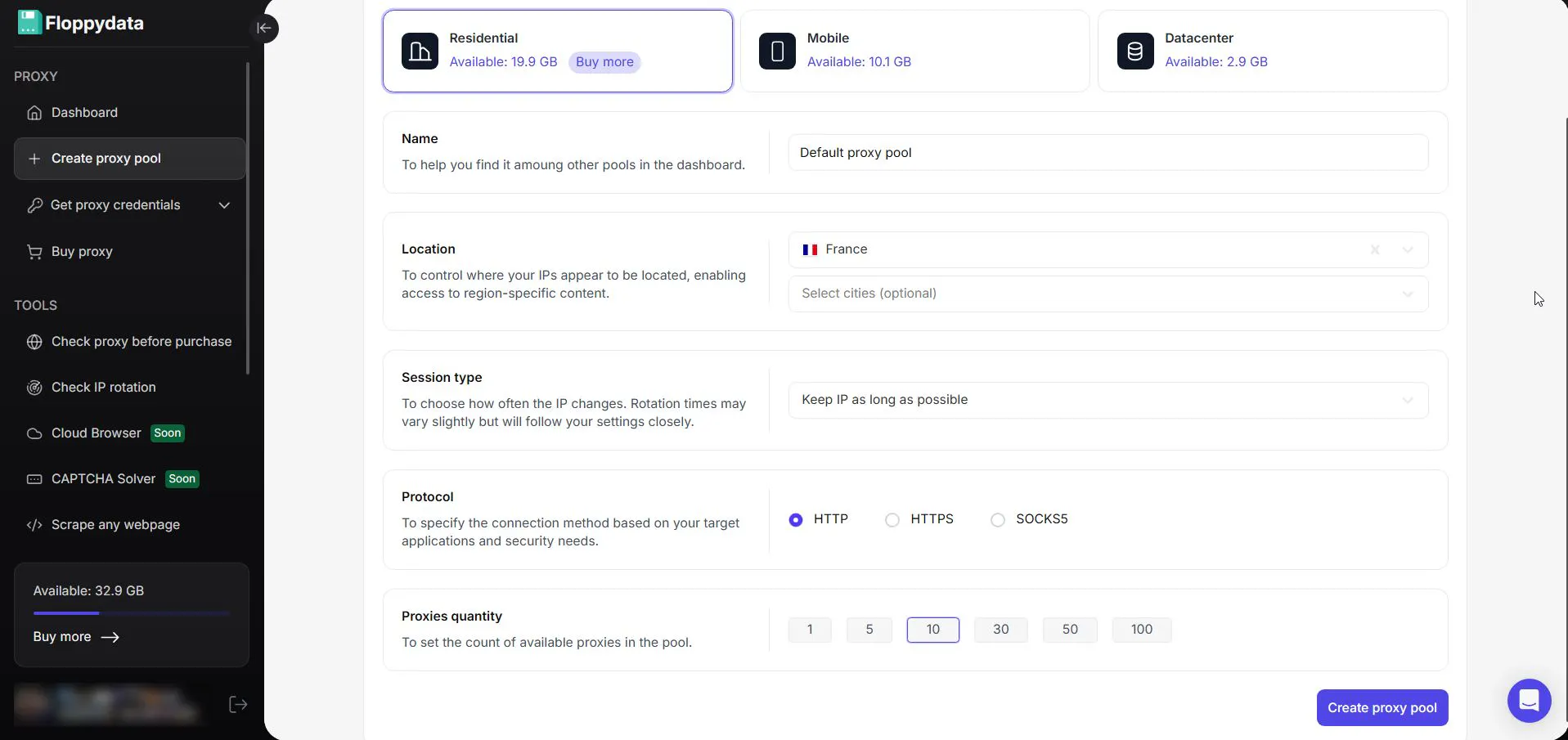Open the Buy proxy menu item
This screenshot has height=740, width=1568.
129,252
